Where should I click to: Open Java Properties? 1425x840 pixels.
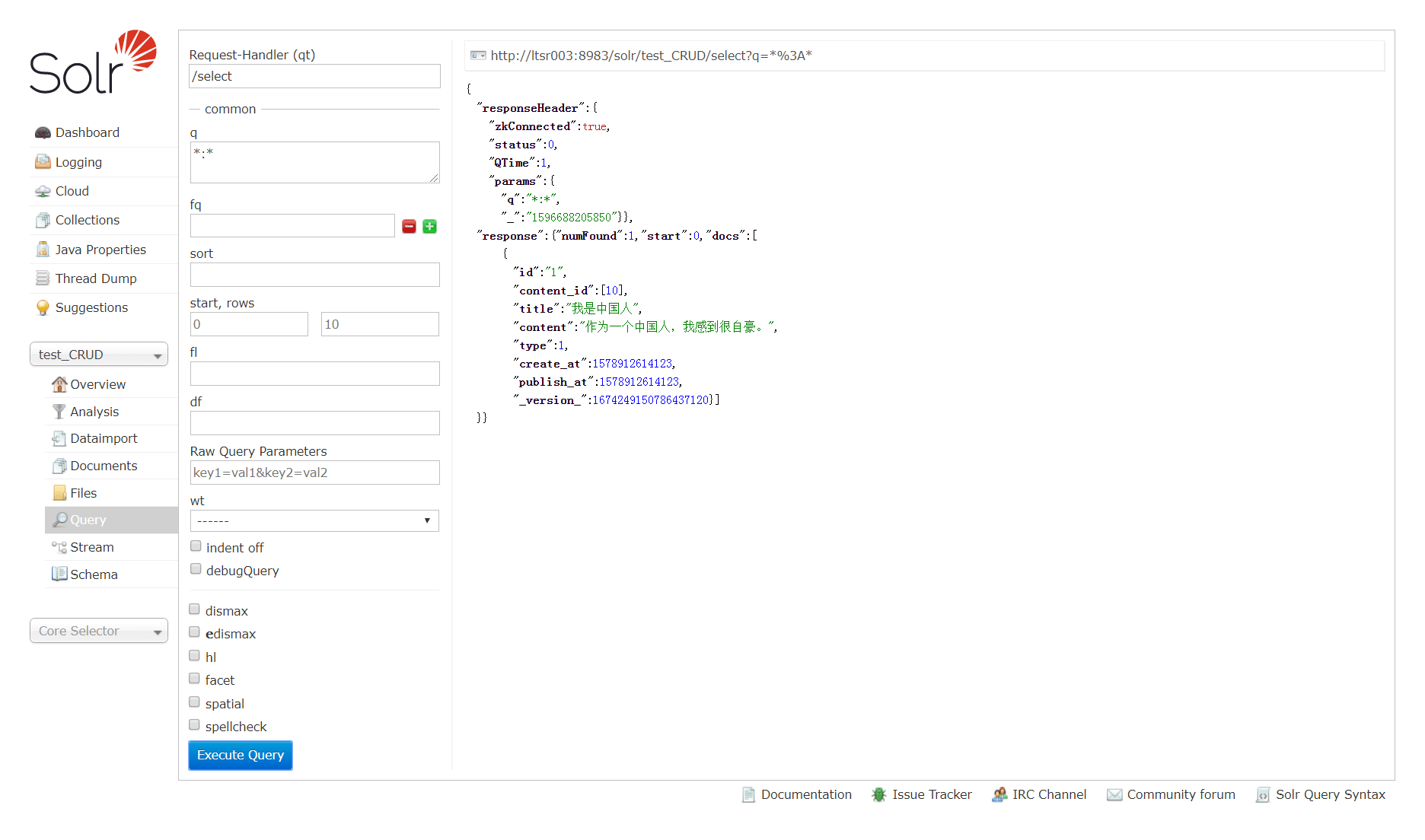click(x=100, y=250)
